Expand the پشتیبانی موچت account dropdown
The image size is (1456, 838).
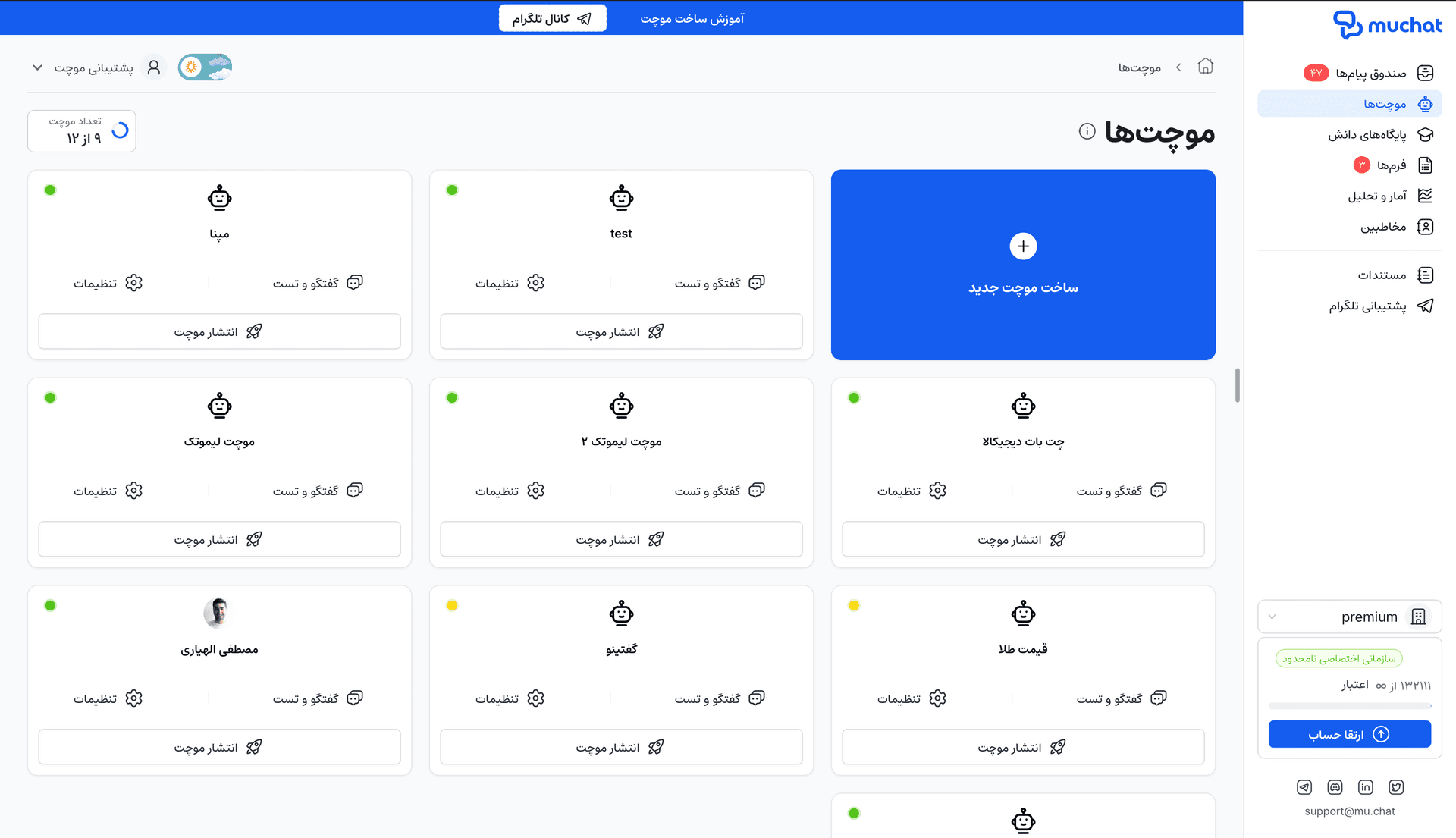pyautogui.click(x=37, y=67)
